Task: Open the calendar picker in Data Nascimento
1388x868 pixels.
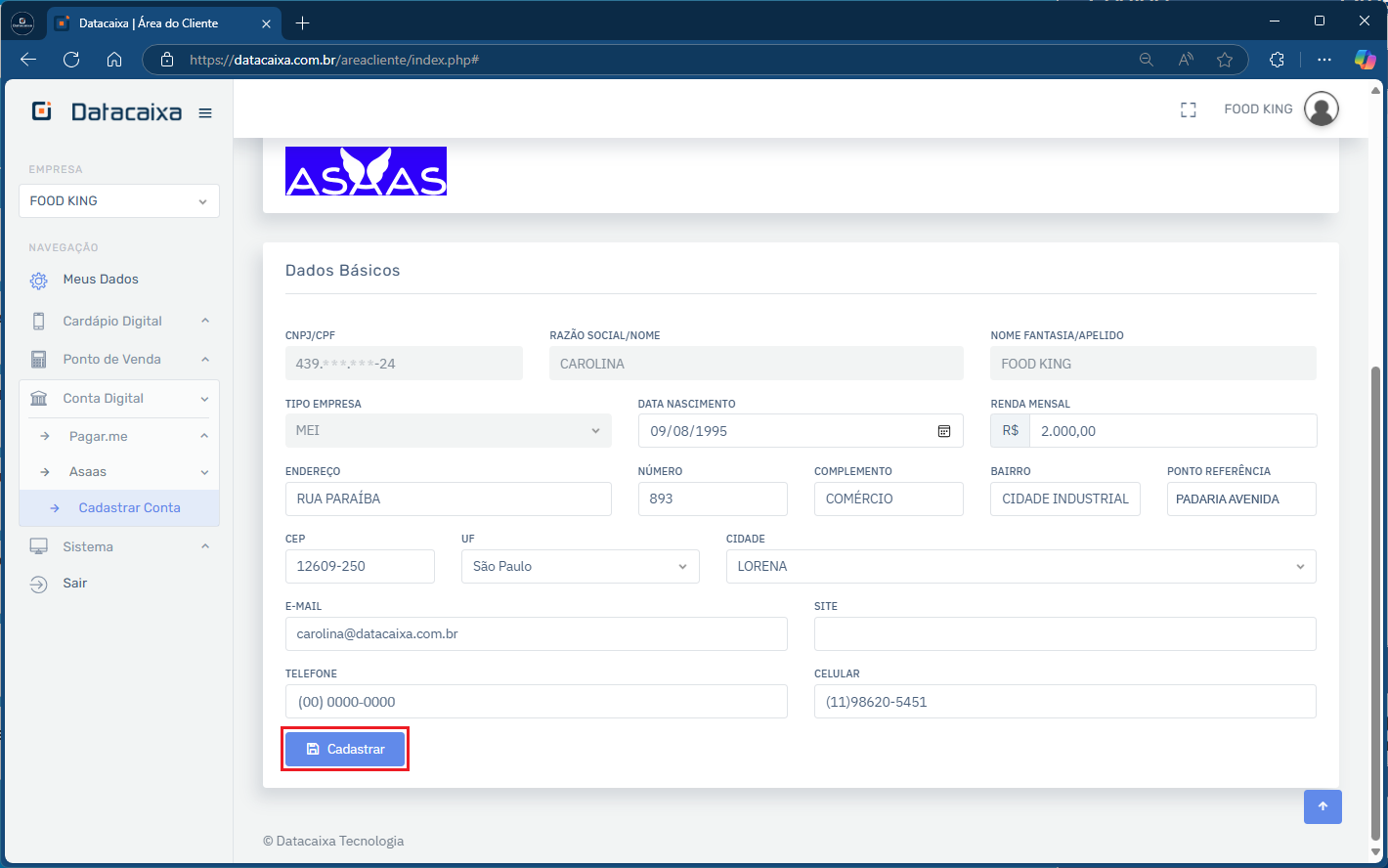Action: 943,431
